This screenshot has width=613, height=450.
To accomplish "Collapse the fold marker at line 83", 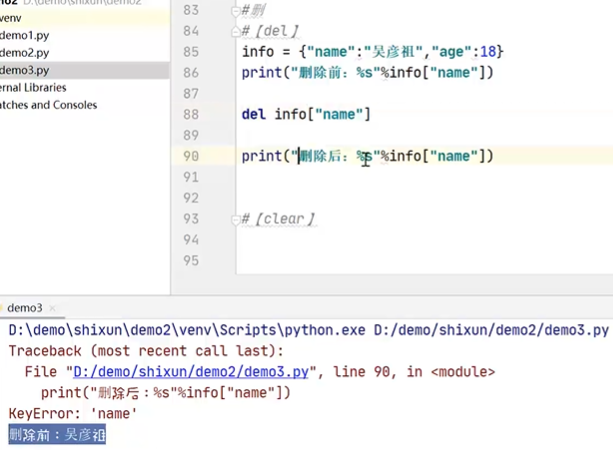I will click(x=236, y=12).
